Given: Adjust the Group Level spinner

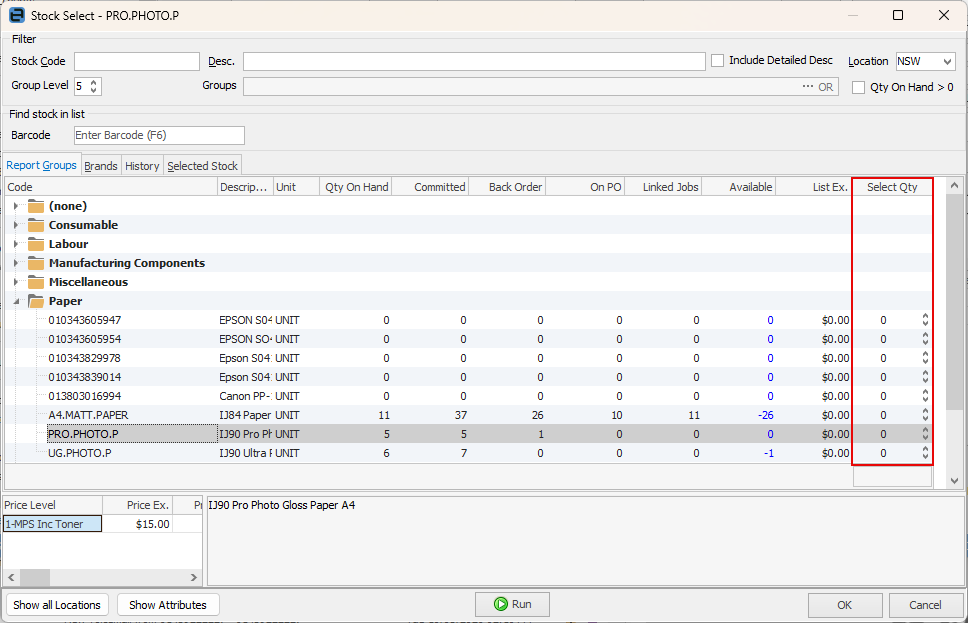Looking at the screenshot, I should pos(93,86).
